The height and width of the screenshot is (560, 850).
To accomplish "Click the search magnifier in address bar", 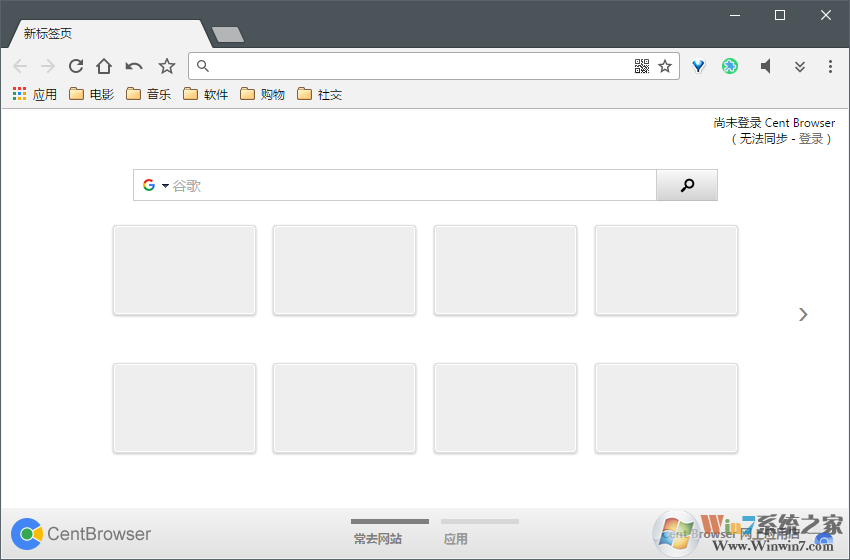I will pos(203,66).
